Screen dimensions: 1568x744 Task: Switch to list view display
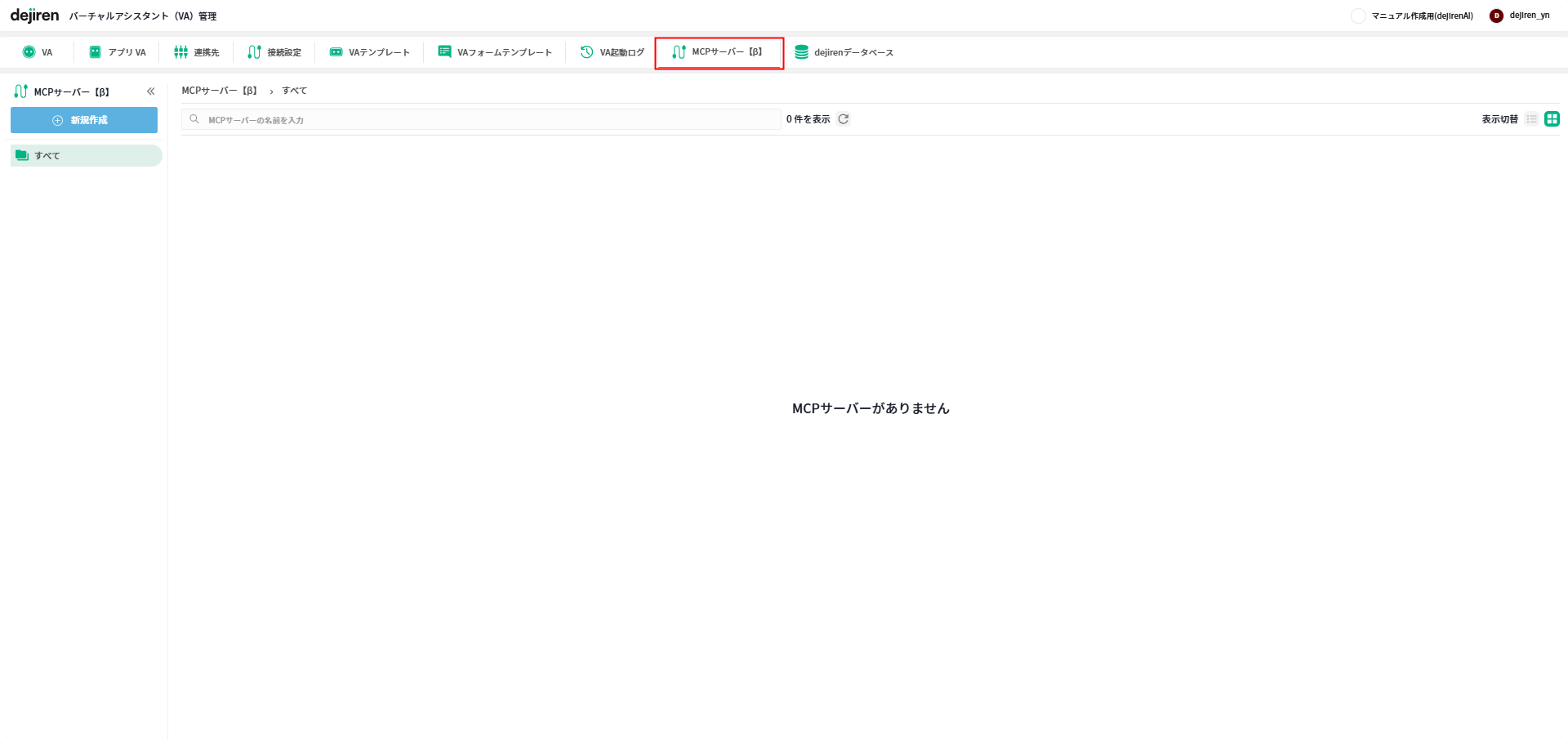1531,119
